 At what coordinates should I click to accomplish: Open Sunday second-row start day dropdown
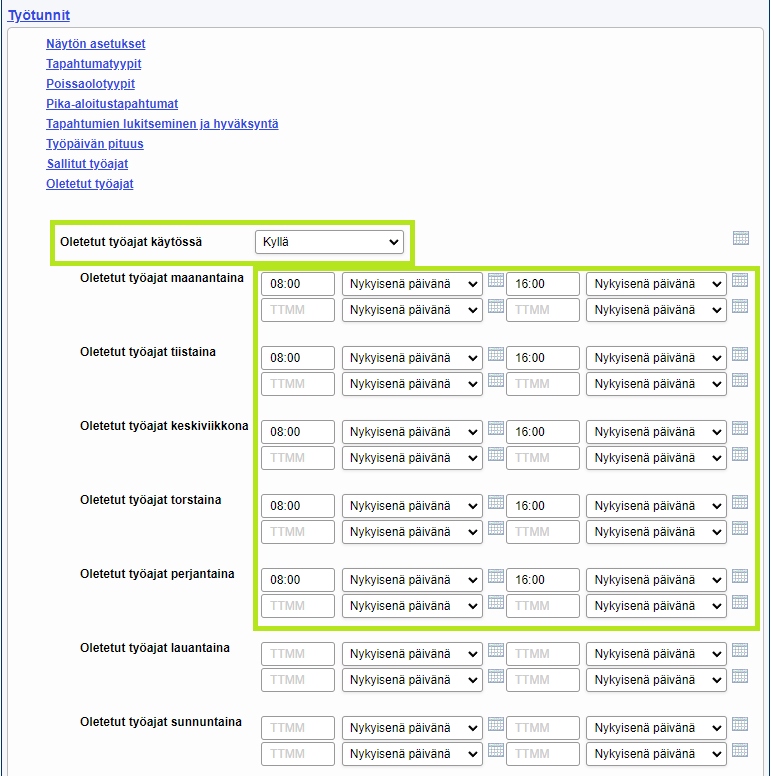pyautogui.click(x=412, y=754)
